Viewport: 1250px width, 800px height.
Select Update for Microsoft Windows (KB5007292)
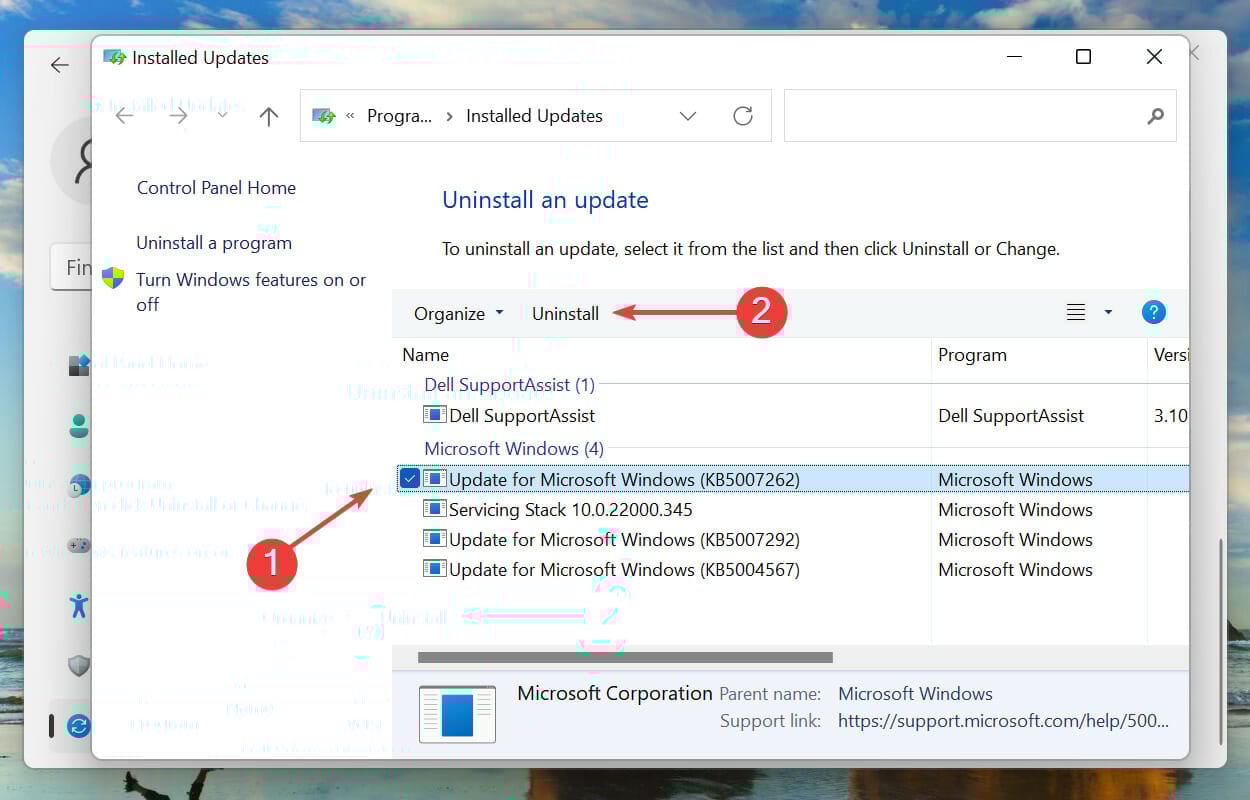[x=791, y=540]
